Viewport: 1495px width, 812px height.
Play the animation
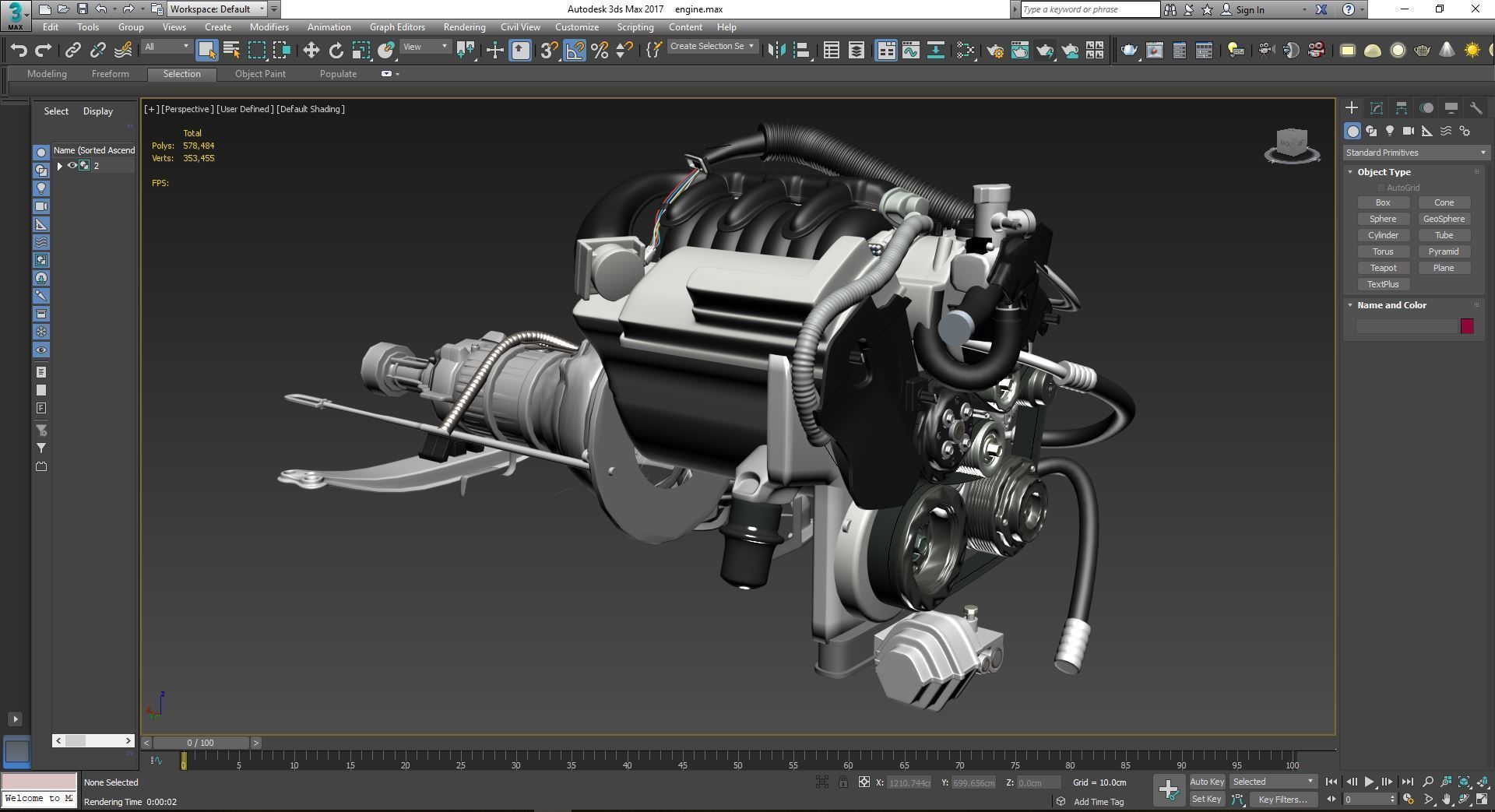coord(1369,782)
